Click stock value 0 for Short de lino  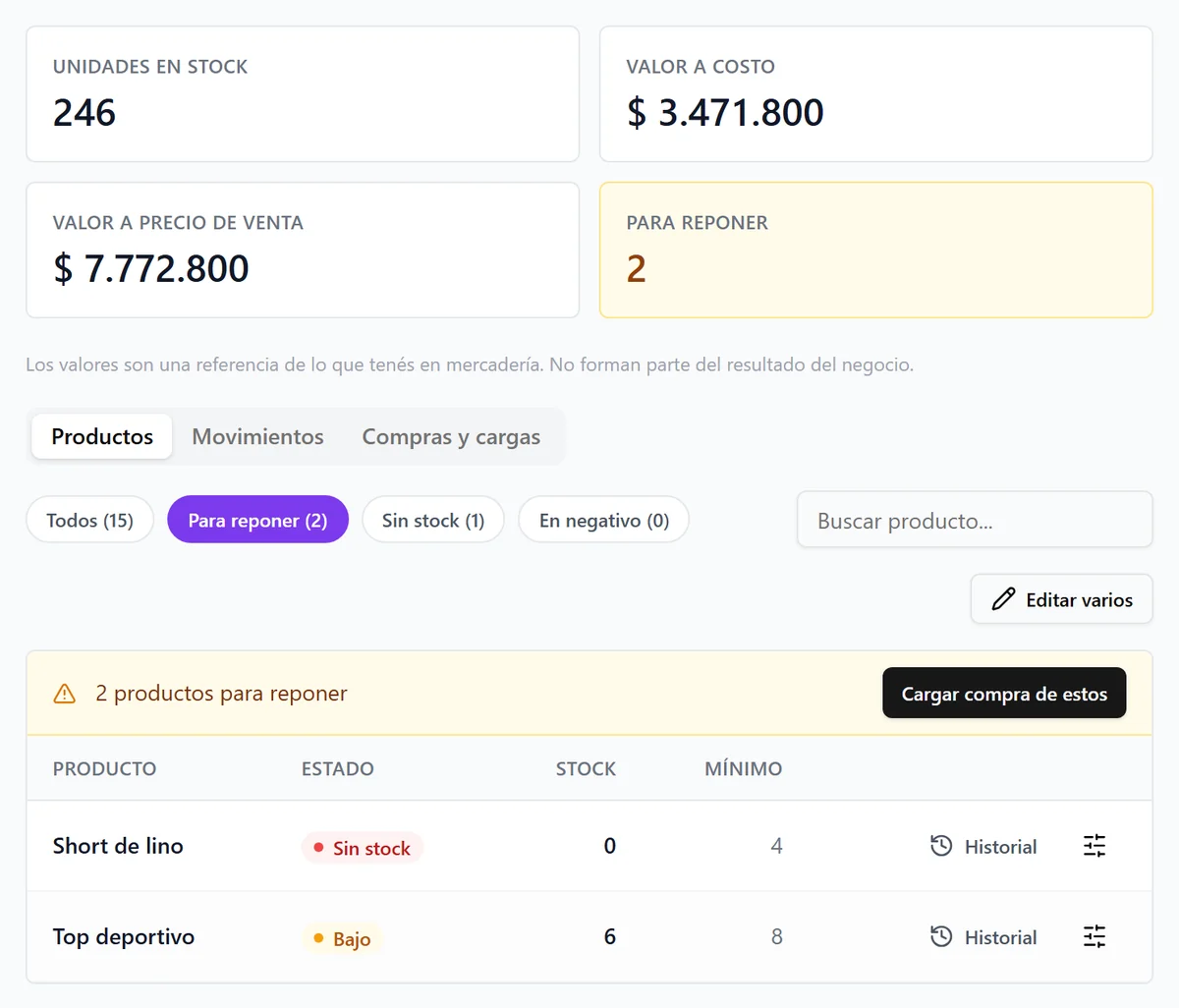(610, 846)
